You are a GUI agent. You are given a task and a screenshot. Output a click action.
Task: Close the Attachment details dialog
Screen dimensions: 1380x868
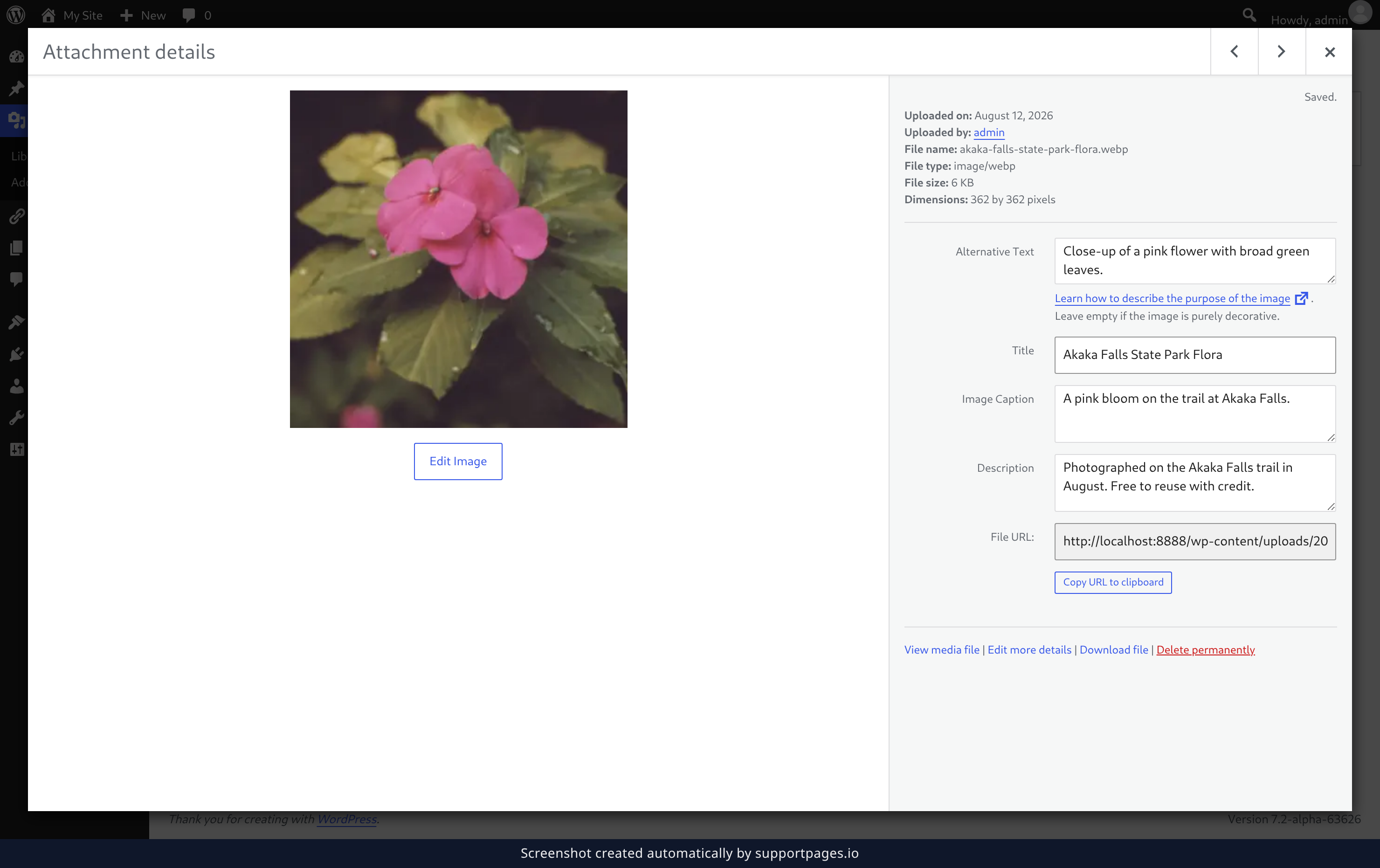click(1330, 52)
